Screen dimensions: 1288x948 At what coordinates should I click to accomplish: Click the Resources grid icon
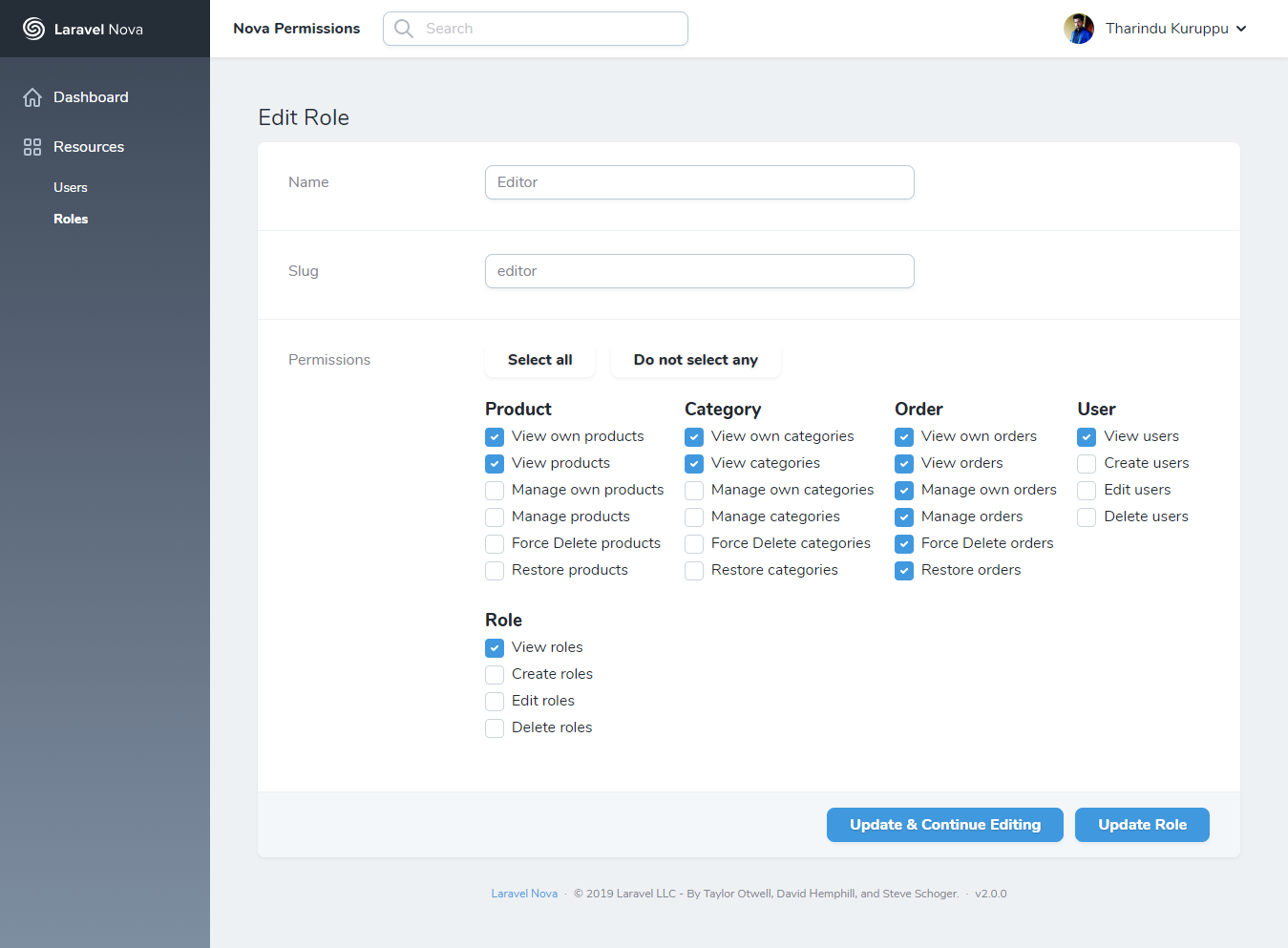(32, 147)
